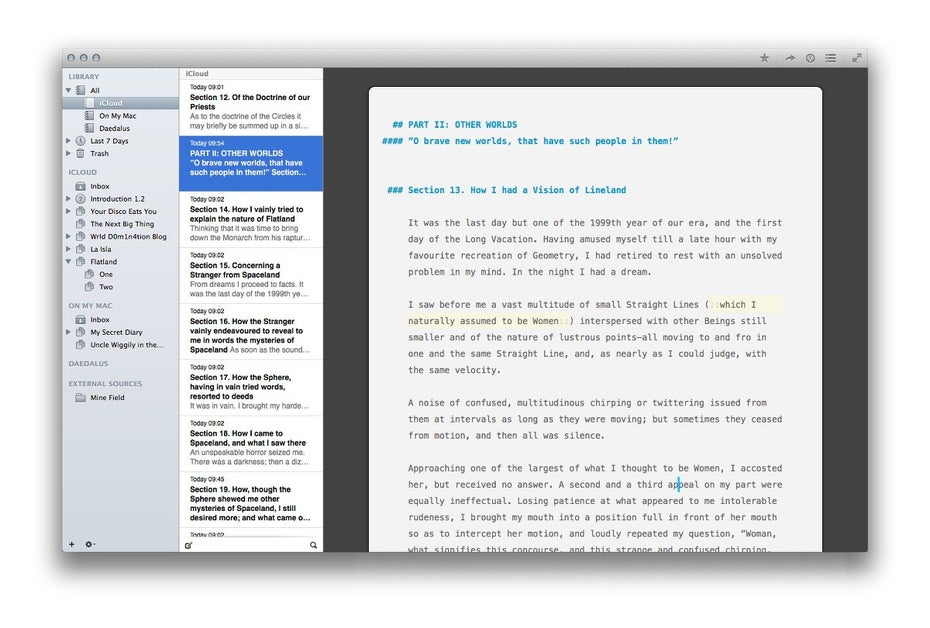
Task: Expand the Wrld D0m1n4tion Blog group
Action: 68,236
